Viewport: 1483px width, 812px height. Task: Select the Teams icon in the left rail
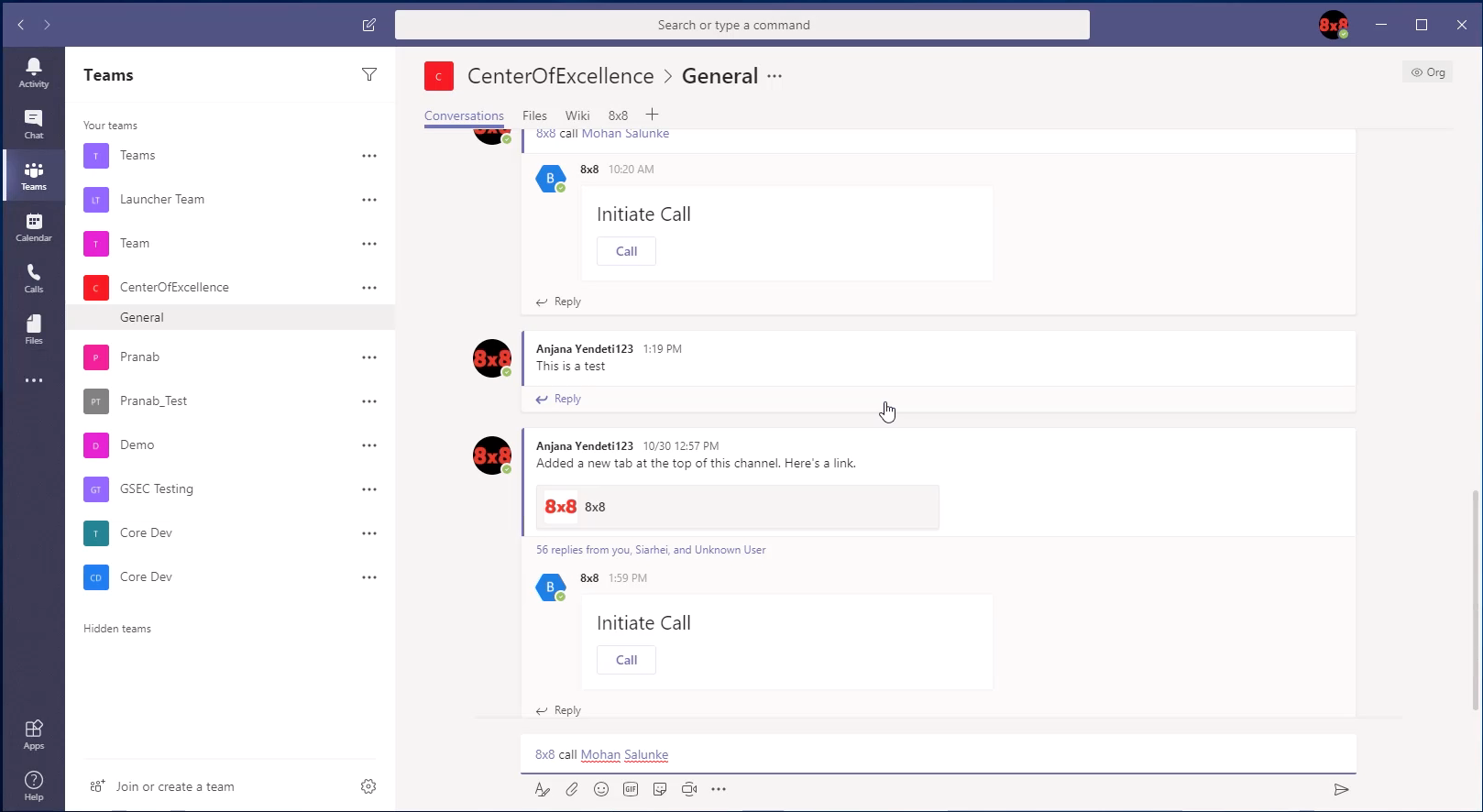coord(33,175)
